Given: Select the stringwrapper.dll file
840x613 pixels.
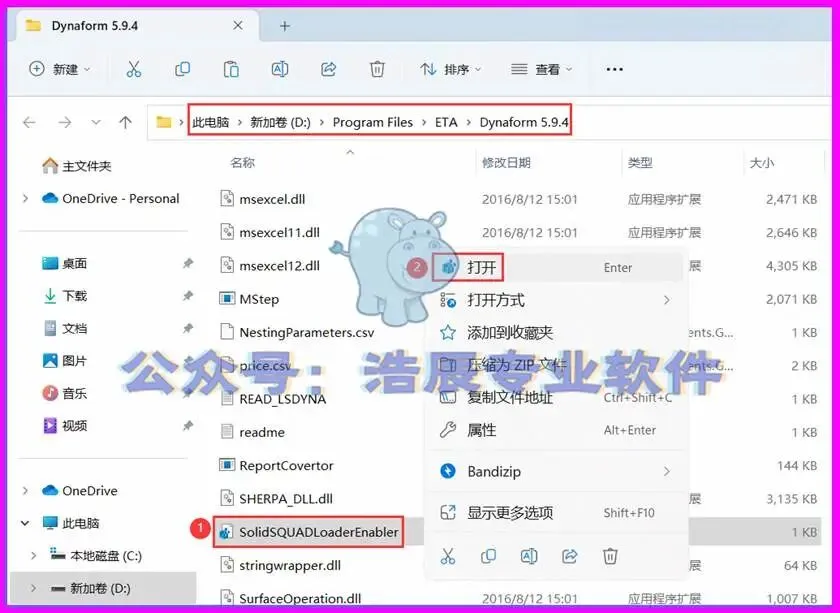Looking at the screenshot, I should (x=290, y=565).
